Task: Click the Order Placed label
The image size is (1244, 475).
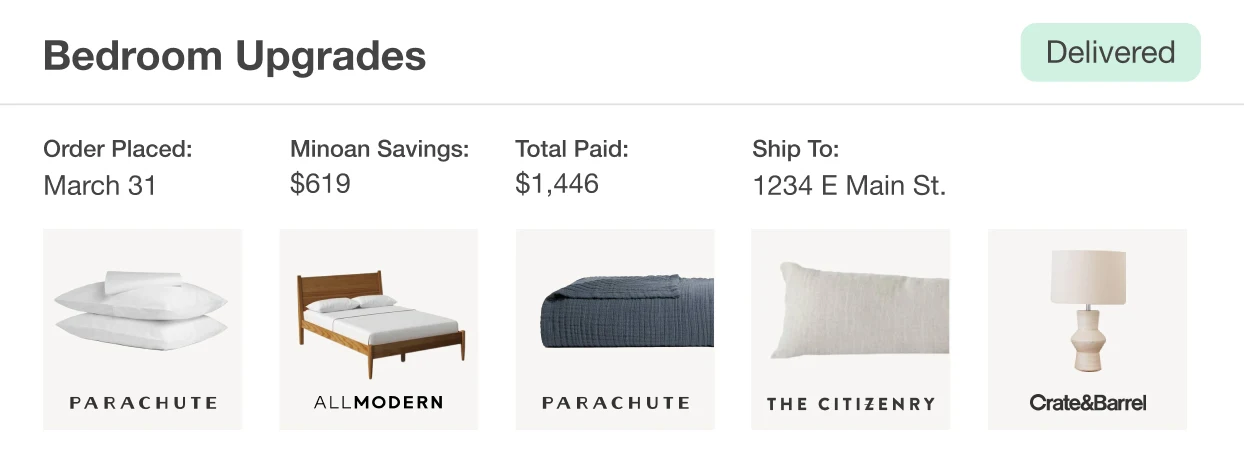Action: (x=117, y=149)
